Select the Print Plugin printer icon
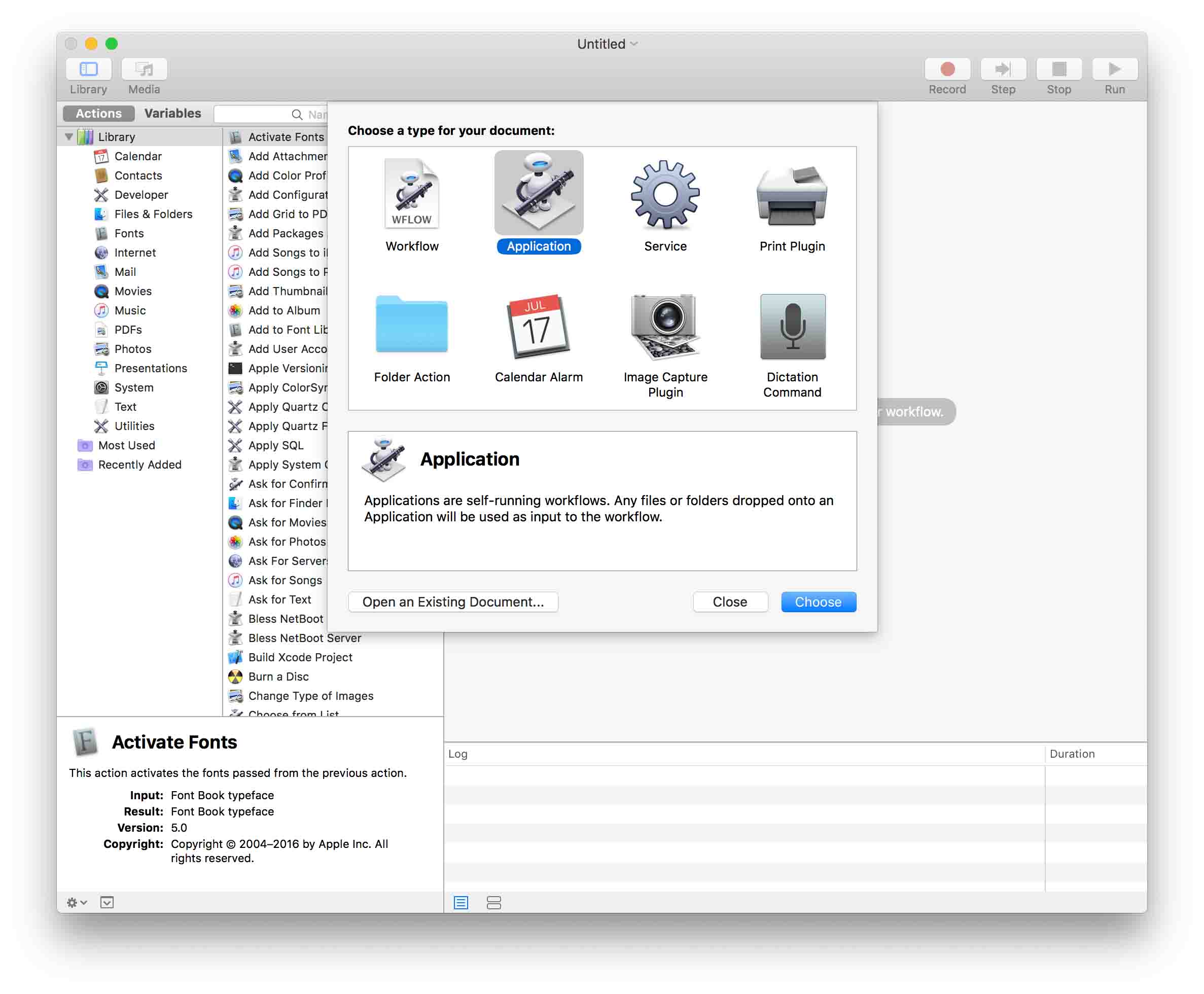The height and width of the screenshot is (994, 1204). pos(792,195)
